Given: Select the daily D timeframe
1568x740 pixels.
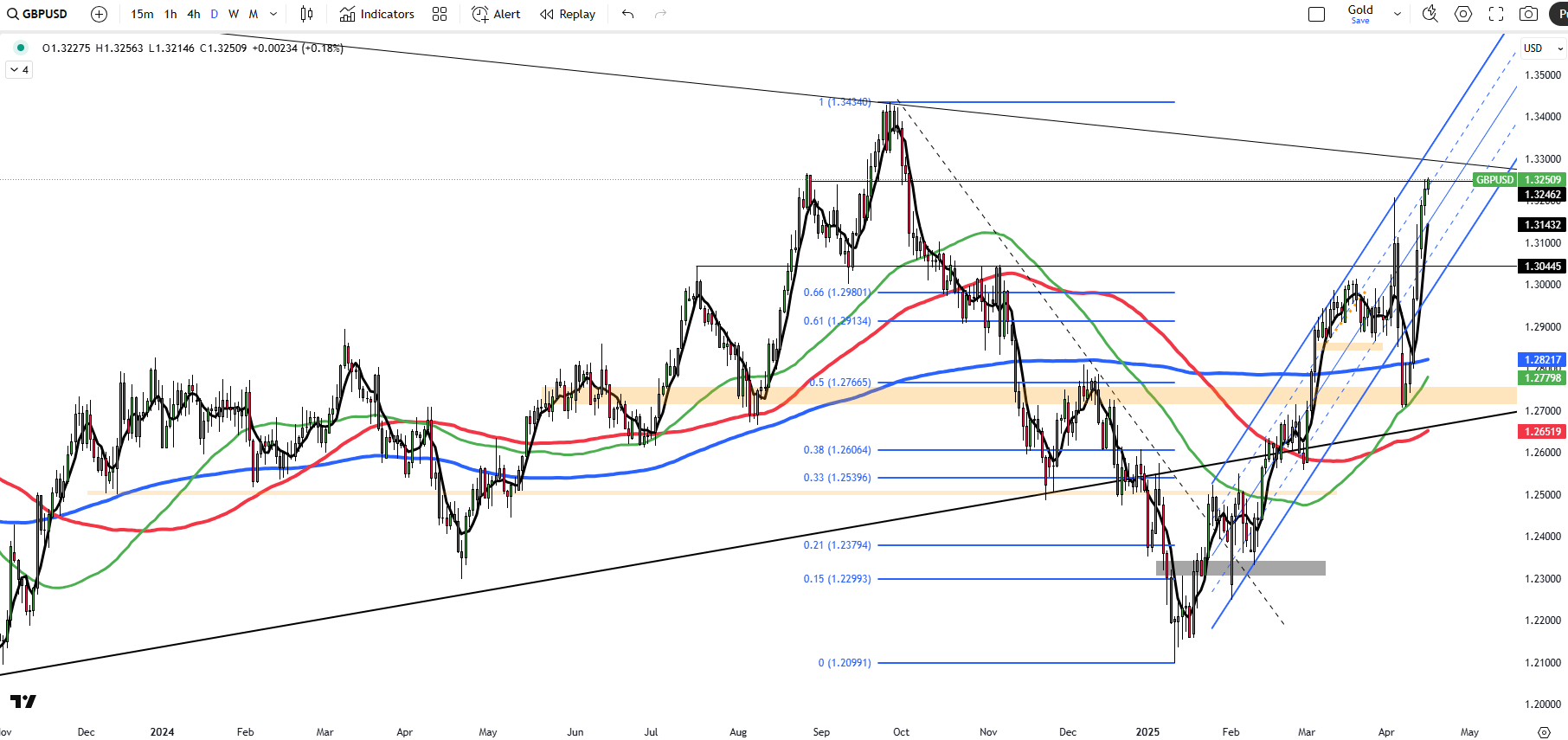Looking at the screenshot, I should [215, 14].
